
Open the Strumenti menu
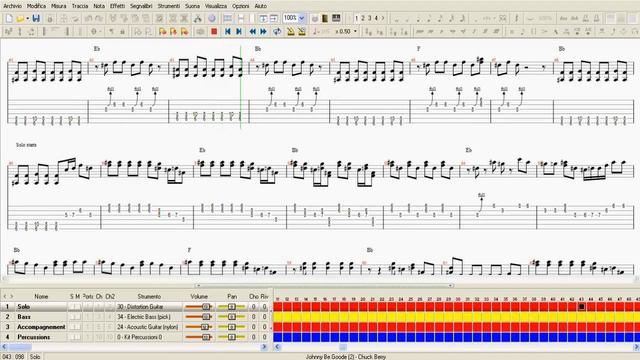pos(169,6)
